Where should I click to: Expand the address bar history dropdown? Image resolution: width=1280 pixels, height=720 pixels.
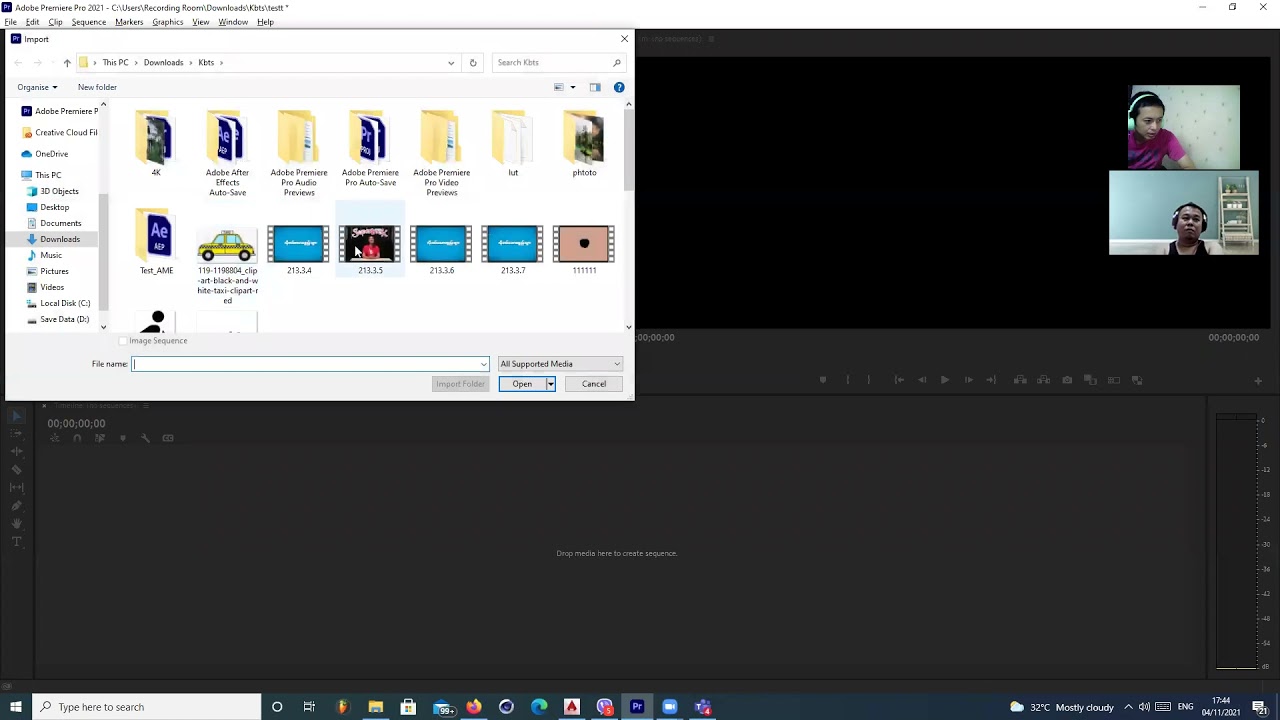[451, 63]
